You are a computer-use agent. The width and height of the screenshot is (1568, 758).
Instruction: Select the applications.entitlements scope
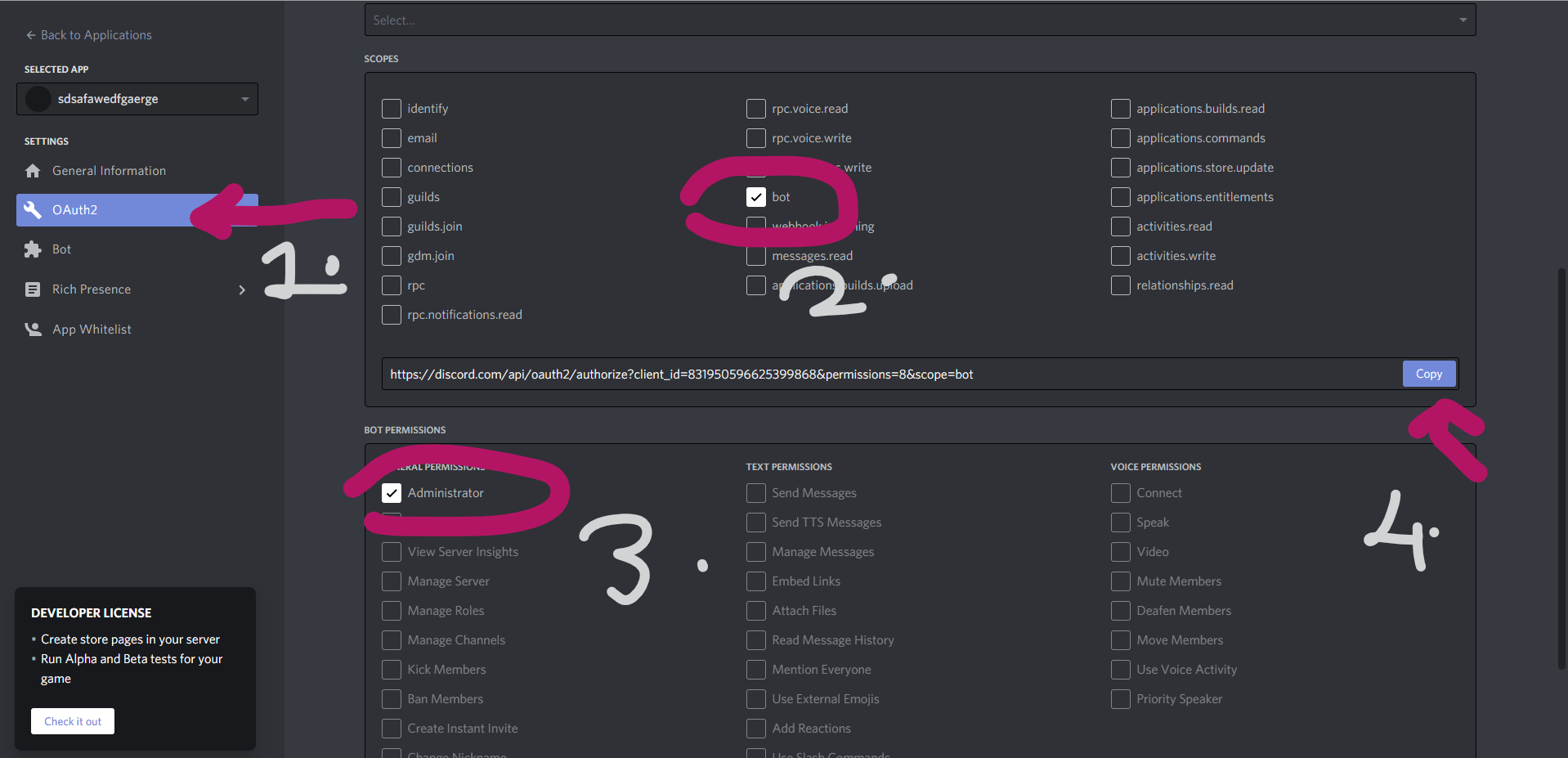(x=1121, y=197)
